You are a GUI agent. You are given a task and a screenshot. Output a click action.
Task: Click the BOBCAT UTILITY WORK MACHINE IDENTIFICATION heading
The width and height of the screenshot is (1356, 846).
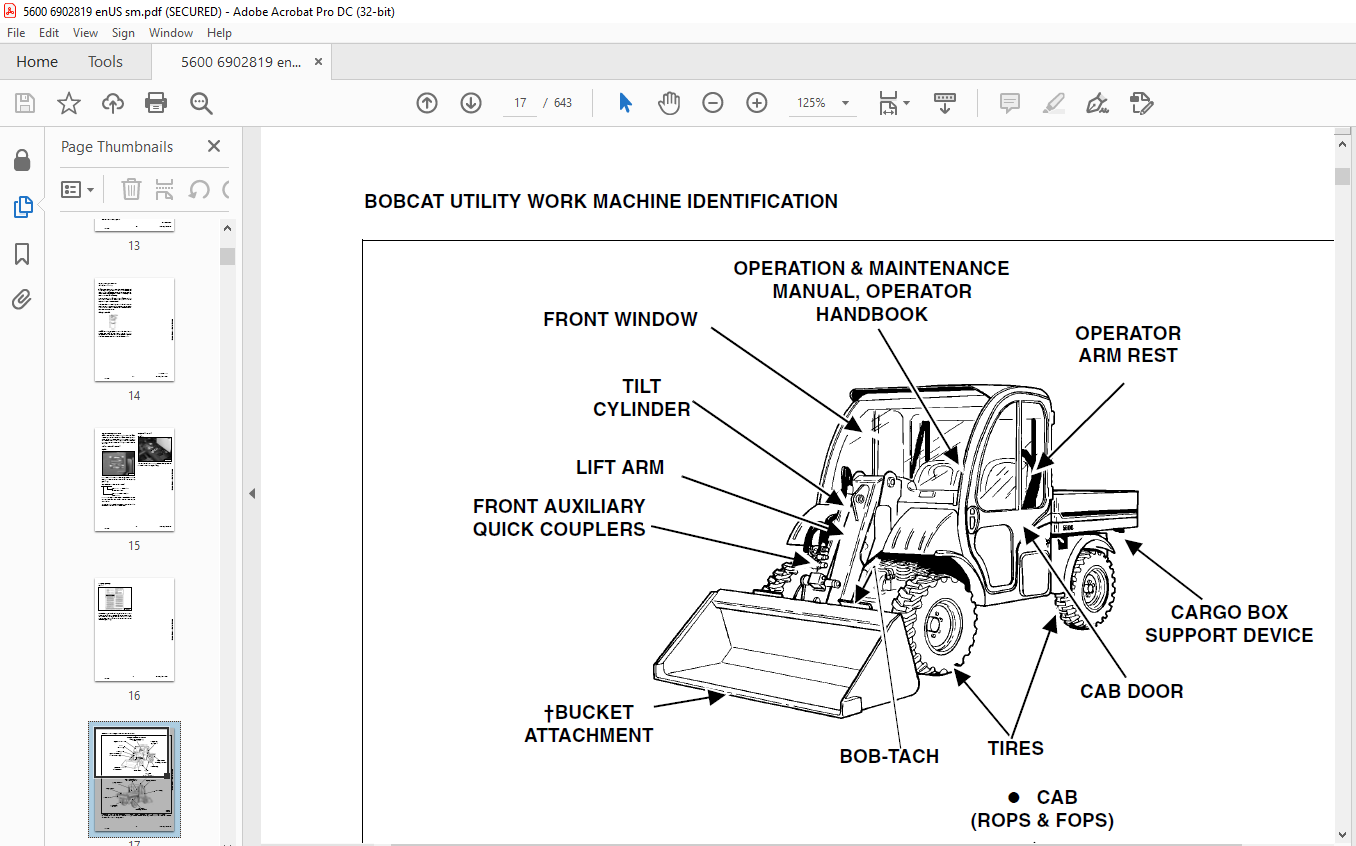pyautogui.click(x=601, y=201)
